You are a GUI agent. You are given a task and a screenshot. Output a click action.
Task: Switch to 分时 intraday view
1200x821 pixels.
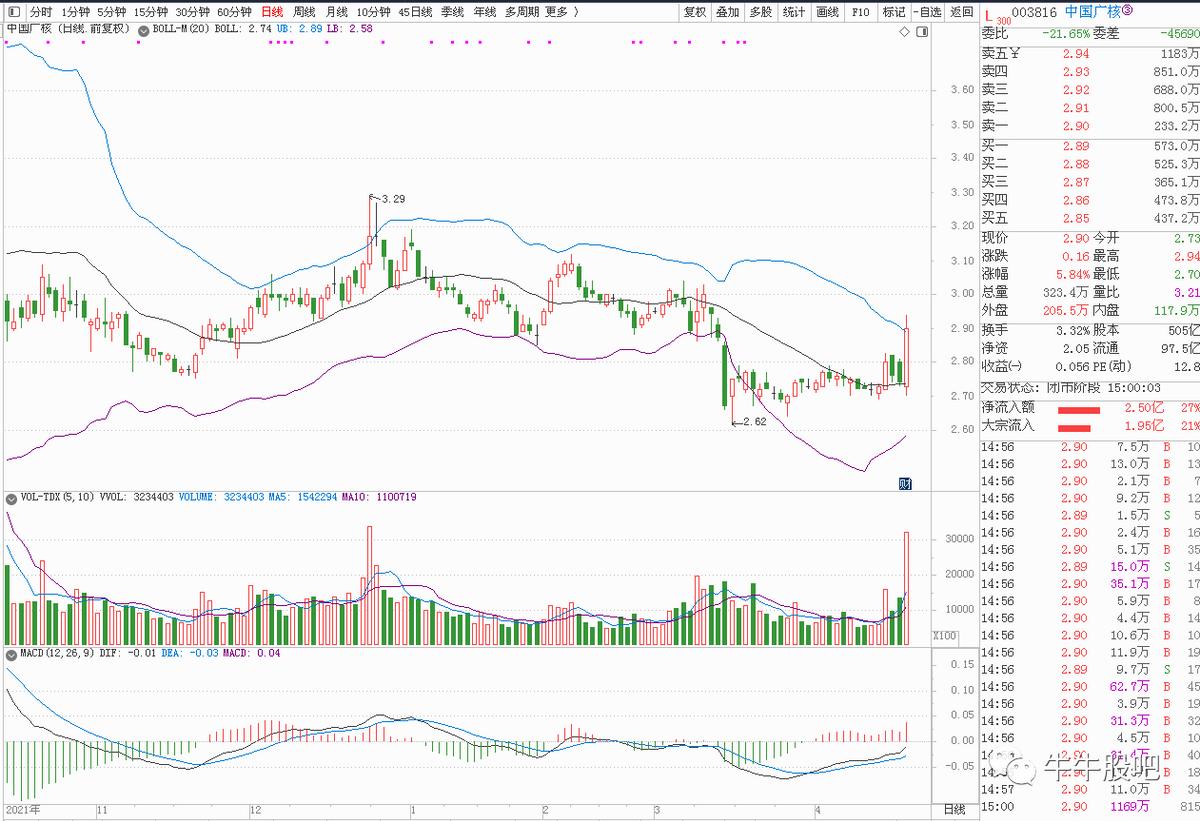click(x=41, y=12)
